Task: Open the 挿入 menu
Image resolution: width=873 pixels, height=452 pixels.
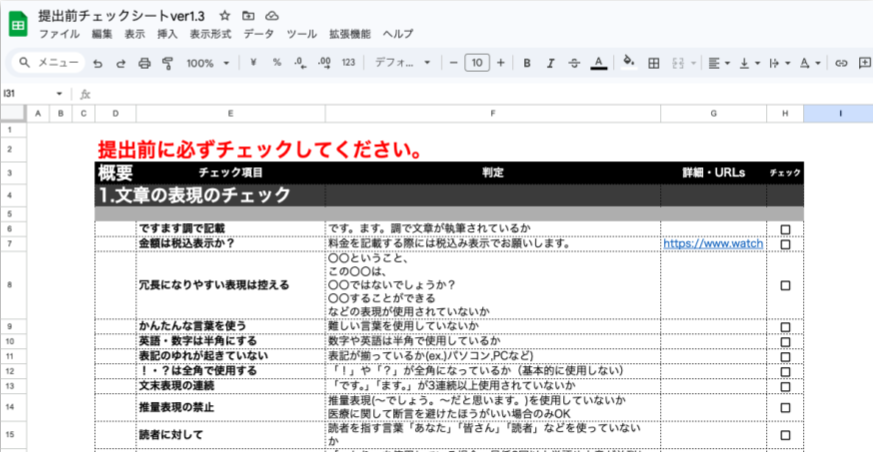Action: coord(167,34)
